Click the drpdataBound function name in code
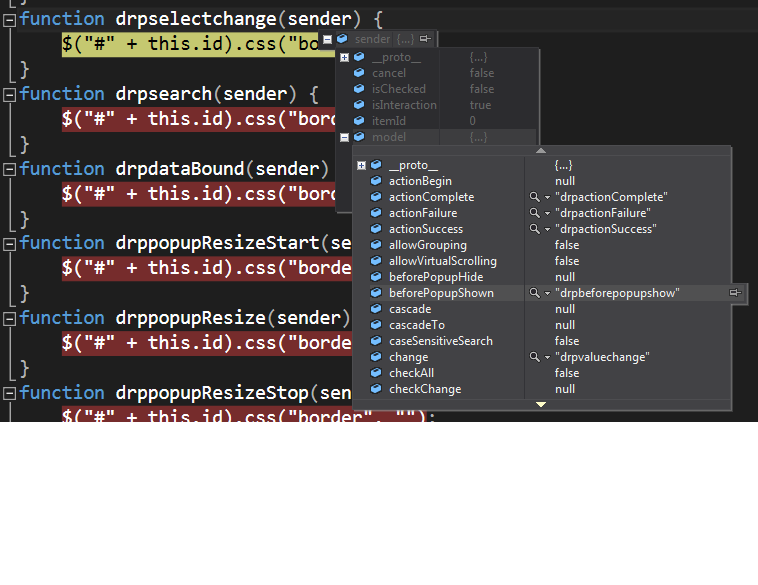758x585 pixels. pos(179,170)
